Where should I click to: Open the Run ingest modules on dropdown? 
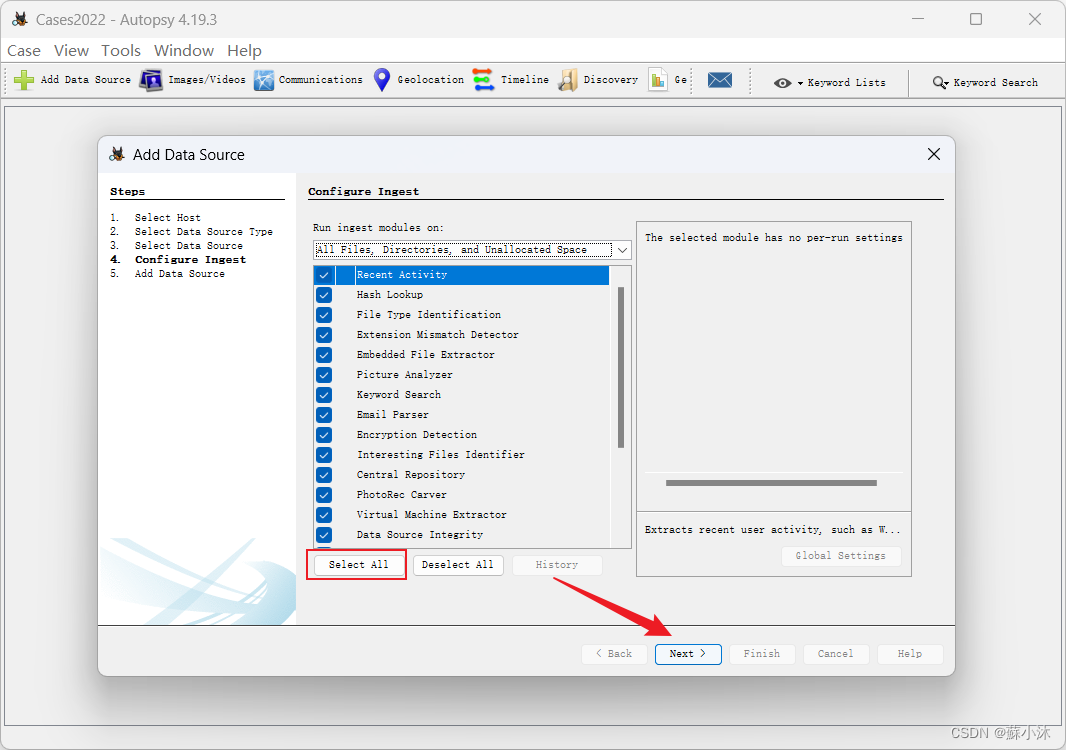pos(472,250)
